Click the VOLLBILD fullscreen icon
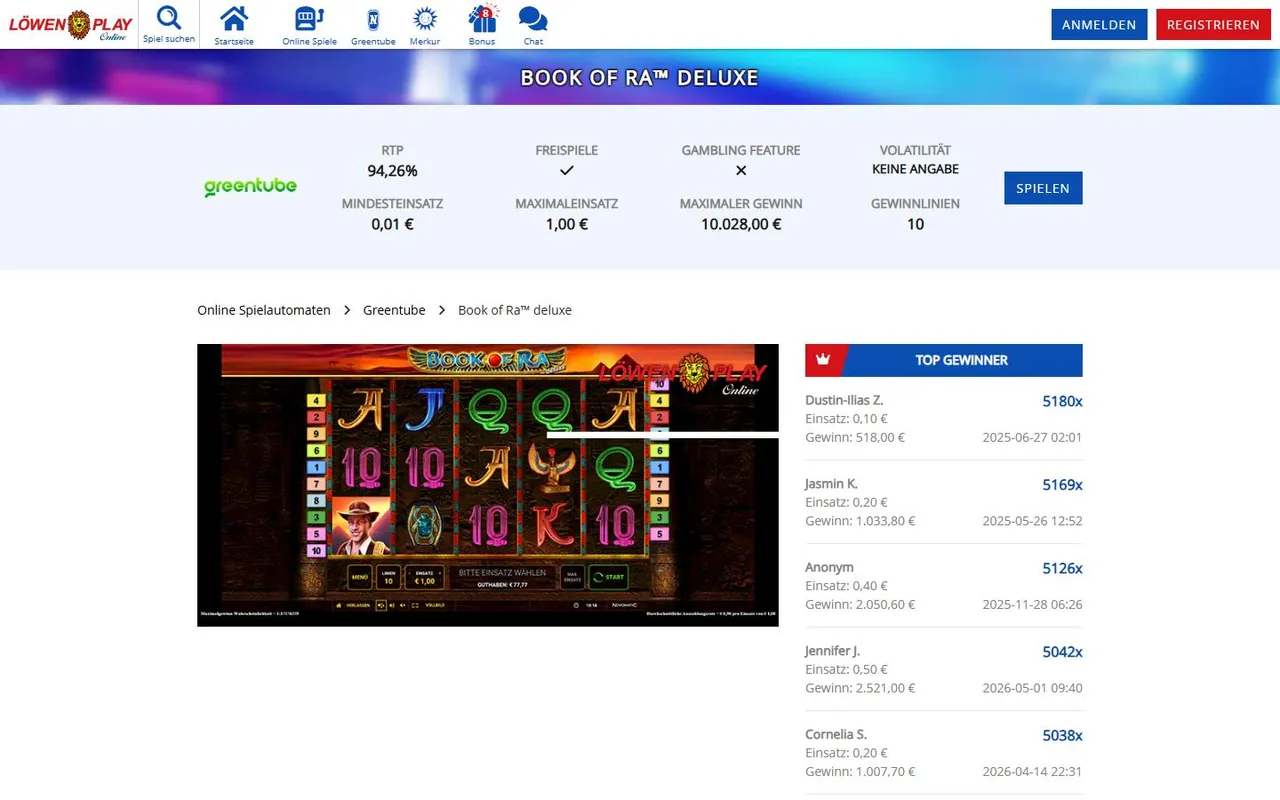The image size is (1280, 800). (x=415, y=605)
